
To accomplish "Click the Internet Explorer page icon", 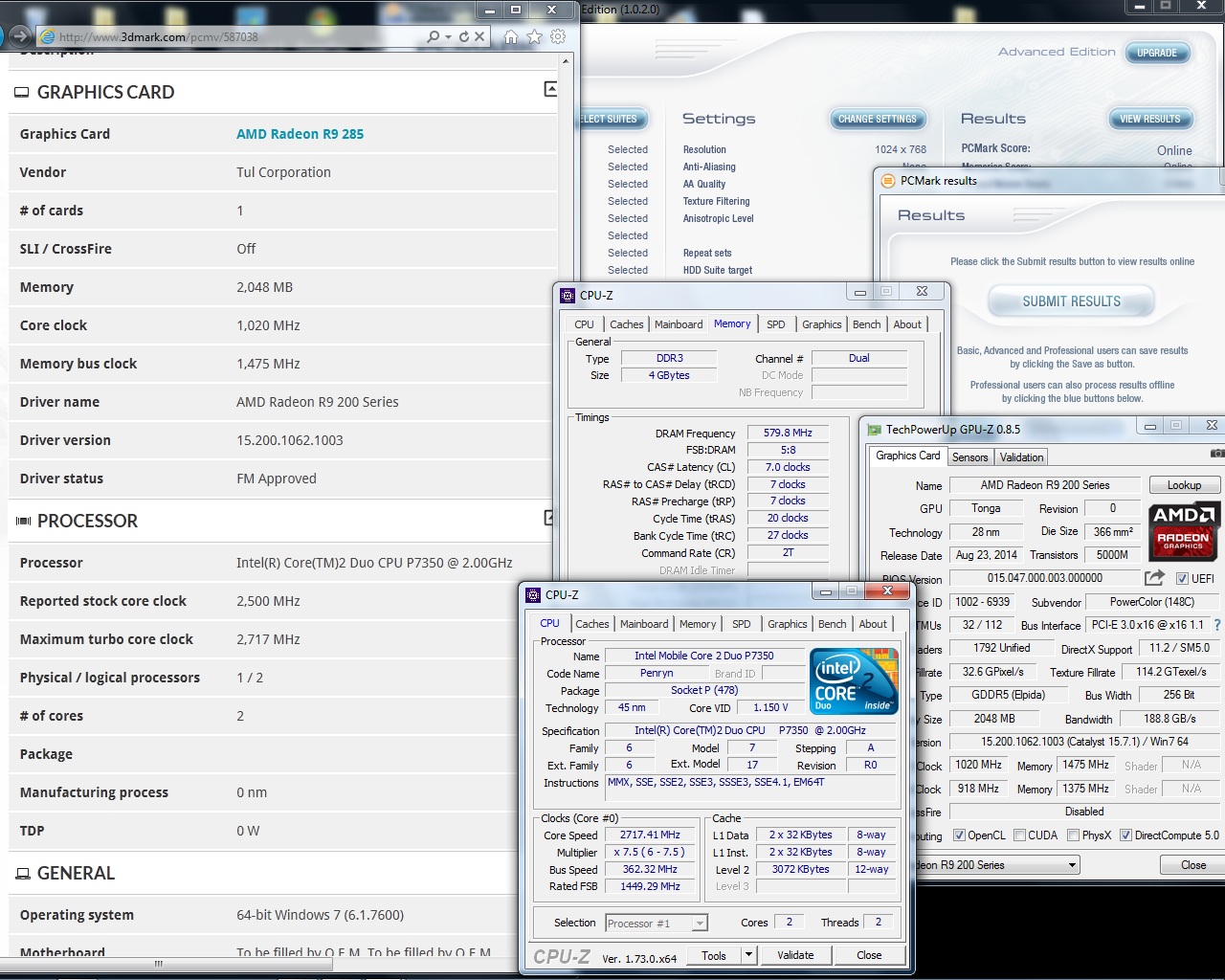I will [47, 36].
